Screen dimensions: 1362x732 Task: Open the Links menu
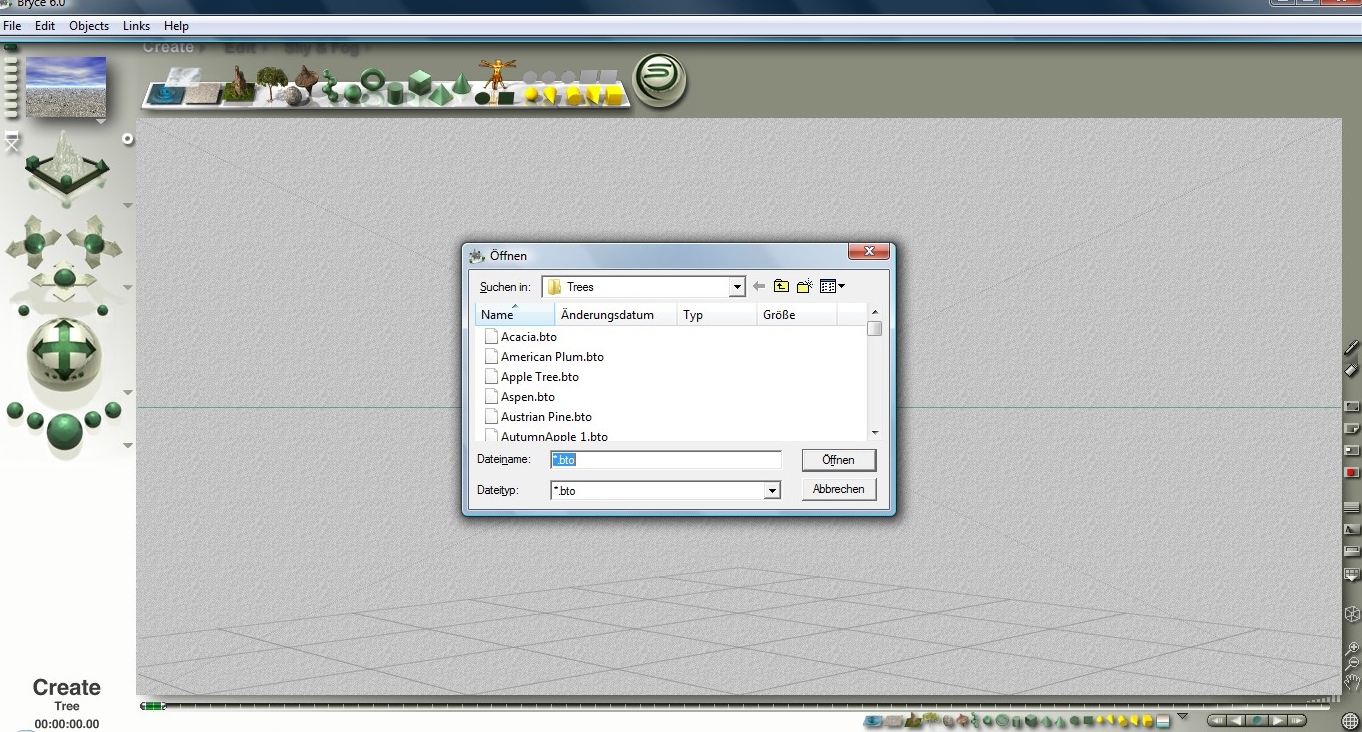[x=136, y=26]
